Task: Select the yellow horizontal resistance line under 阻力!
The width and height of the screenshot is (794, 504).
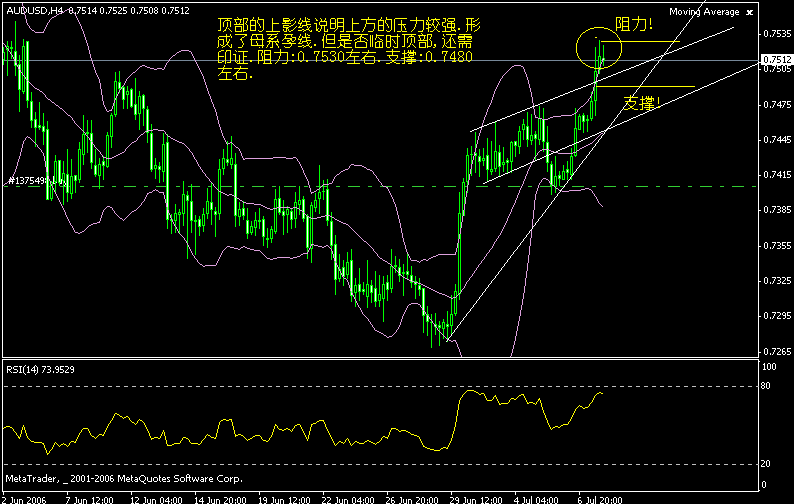Action: coord(641,42)
